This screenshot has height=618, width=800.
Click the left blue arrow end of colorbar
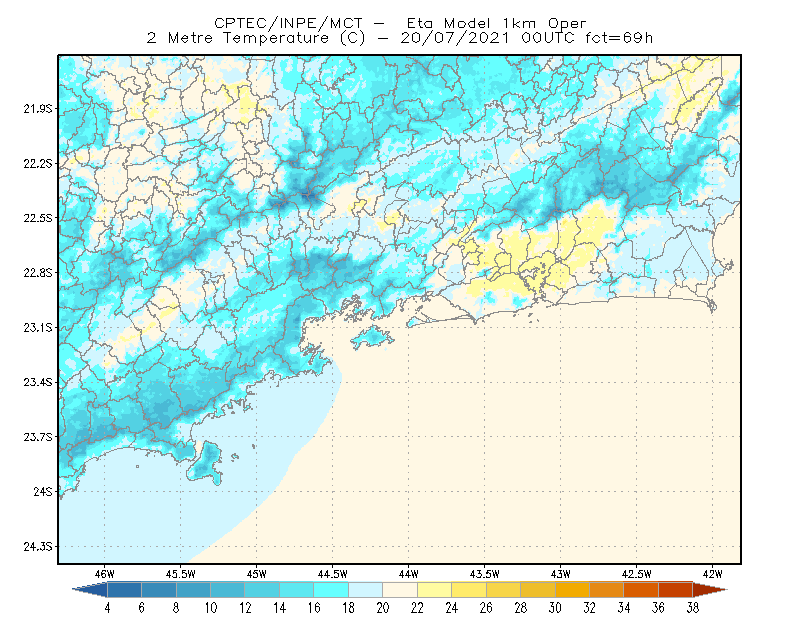(90, 590)
